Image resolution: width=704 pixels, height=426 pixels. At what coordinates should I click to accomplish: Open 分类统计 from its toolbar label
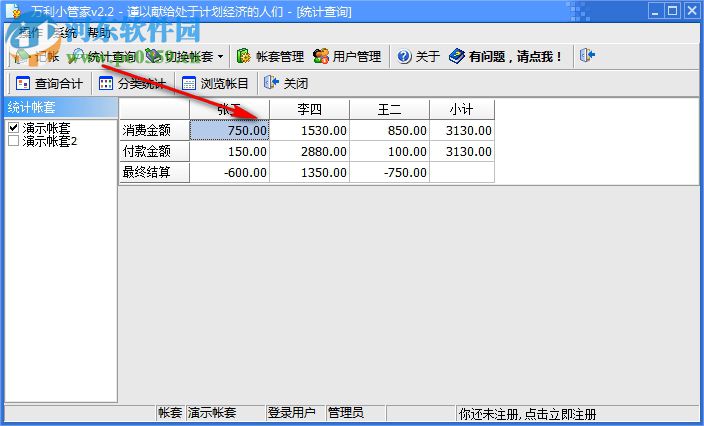coord(141,83)
